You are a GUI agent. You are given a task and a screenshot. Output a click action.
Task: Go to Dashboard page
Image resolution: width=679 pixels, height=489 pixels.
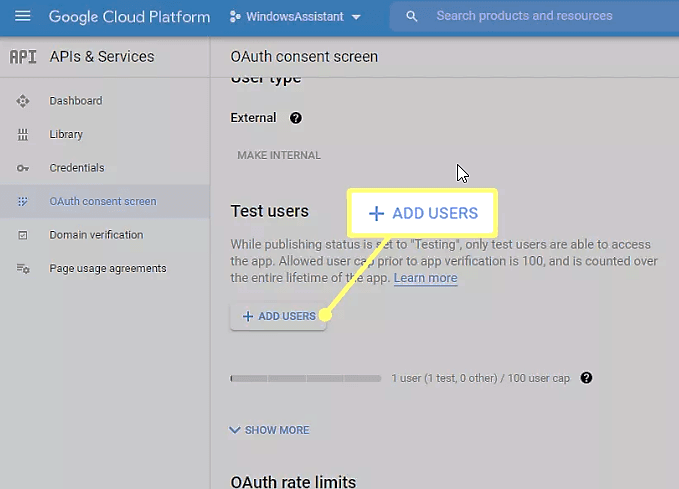tap(76, 101)
